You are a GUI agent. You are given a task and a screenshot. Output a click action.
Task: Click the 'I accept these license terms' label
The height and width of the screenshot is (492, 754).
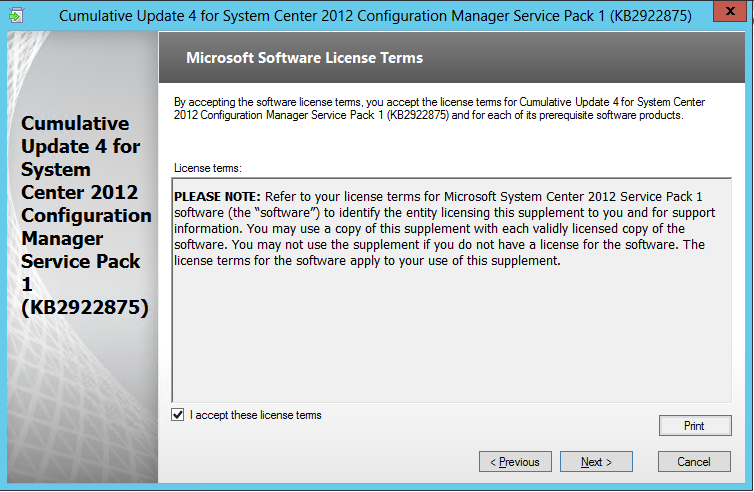(x=256, y=415)
